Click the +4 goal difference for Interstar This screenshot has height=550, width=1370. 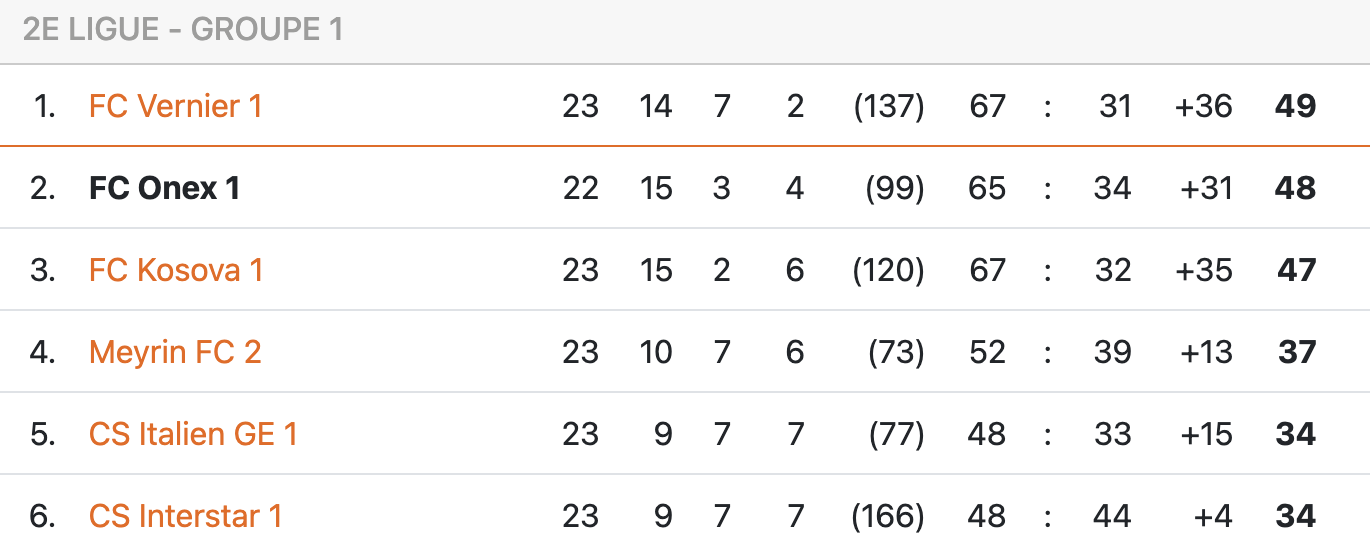coord(1213,516)
